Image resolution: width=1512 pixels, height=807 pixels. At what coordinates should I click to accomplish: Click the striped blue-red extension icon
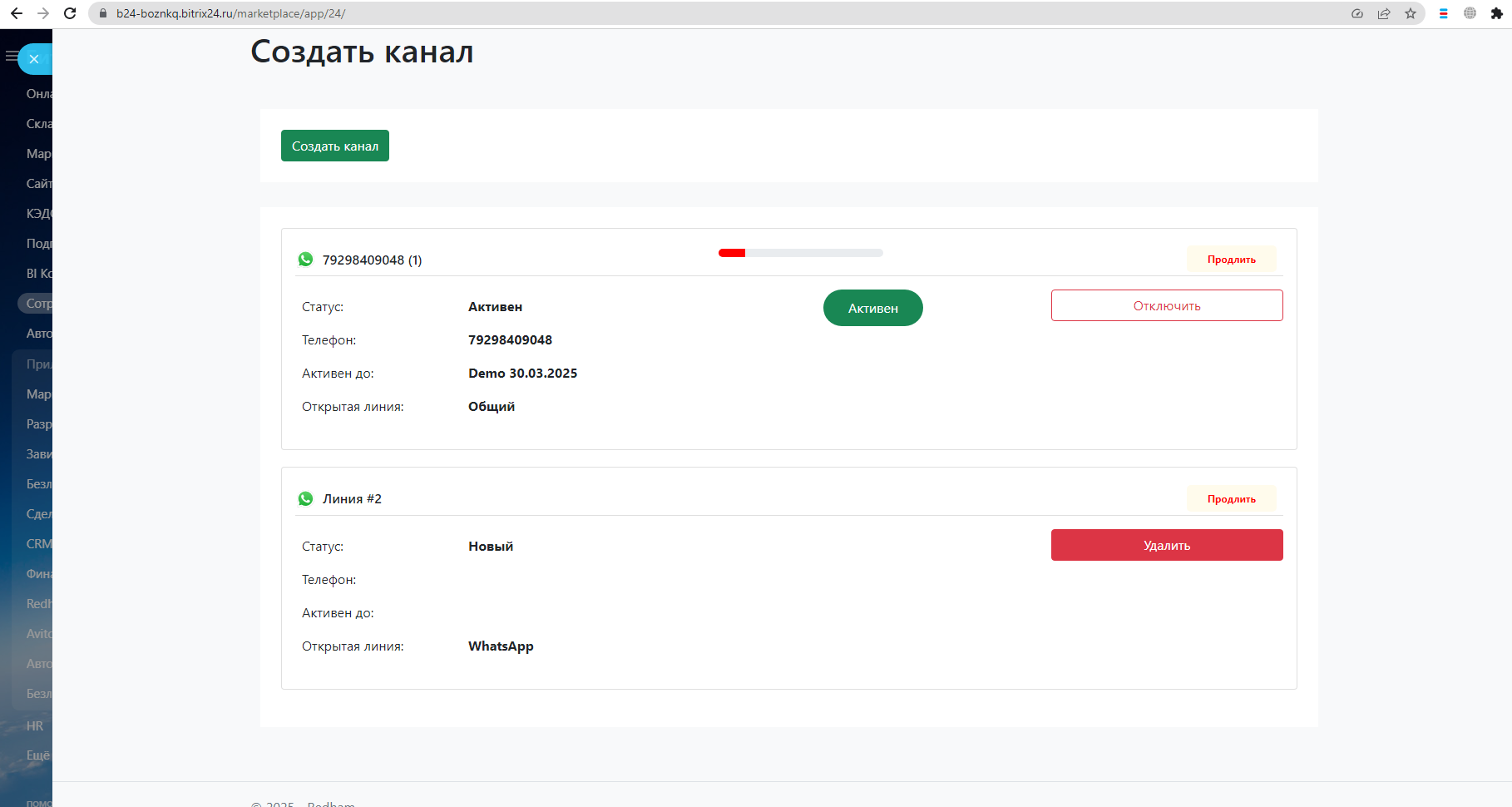(1444, 13)
